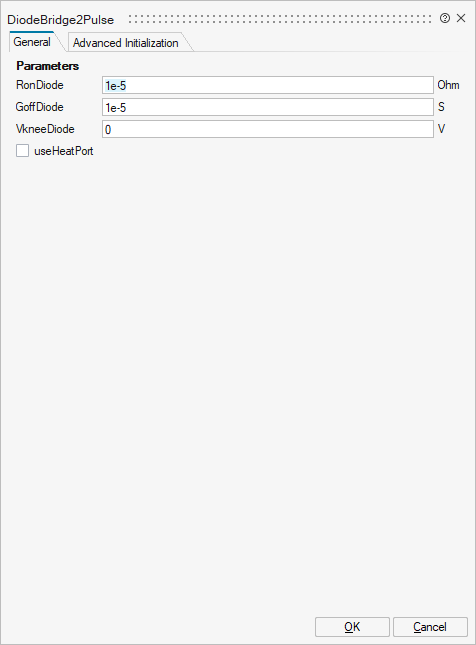Select the VkneeDiode input box

(x=268, y=129)
